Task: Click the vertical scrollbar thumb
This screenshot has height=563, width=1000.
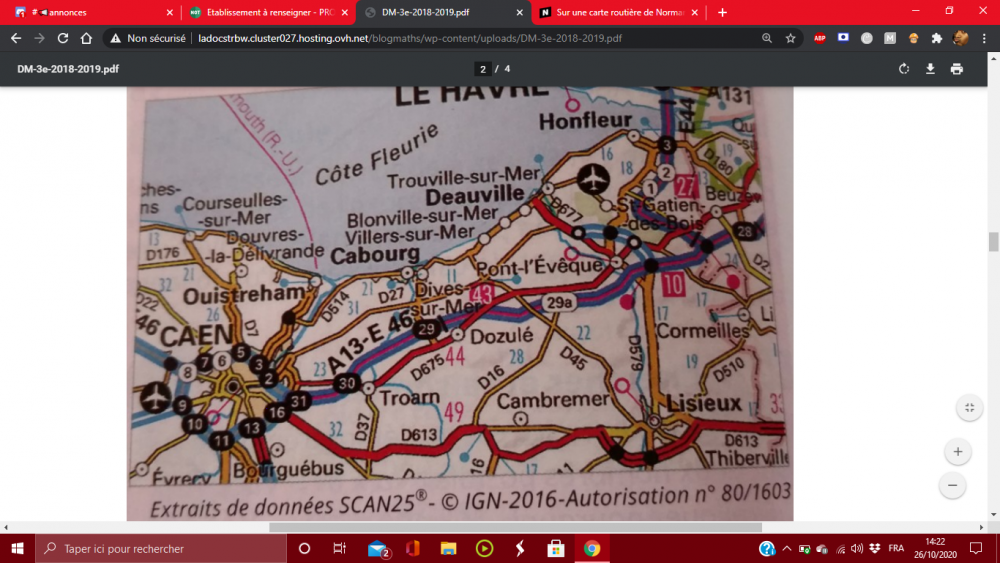Action: tap(993, 242)
